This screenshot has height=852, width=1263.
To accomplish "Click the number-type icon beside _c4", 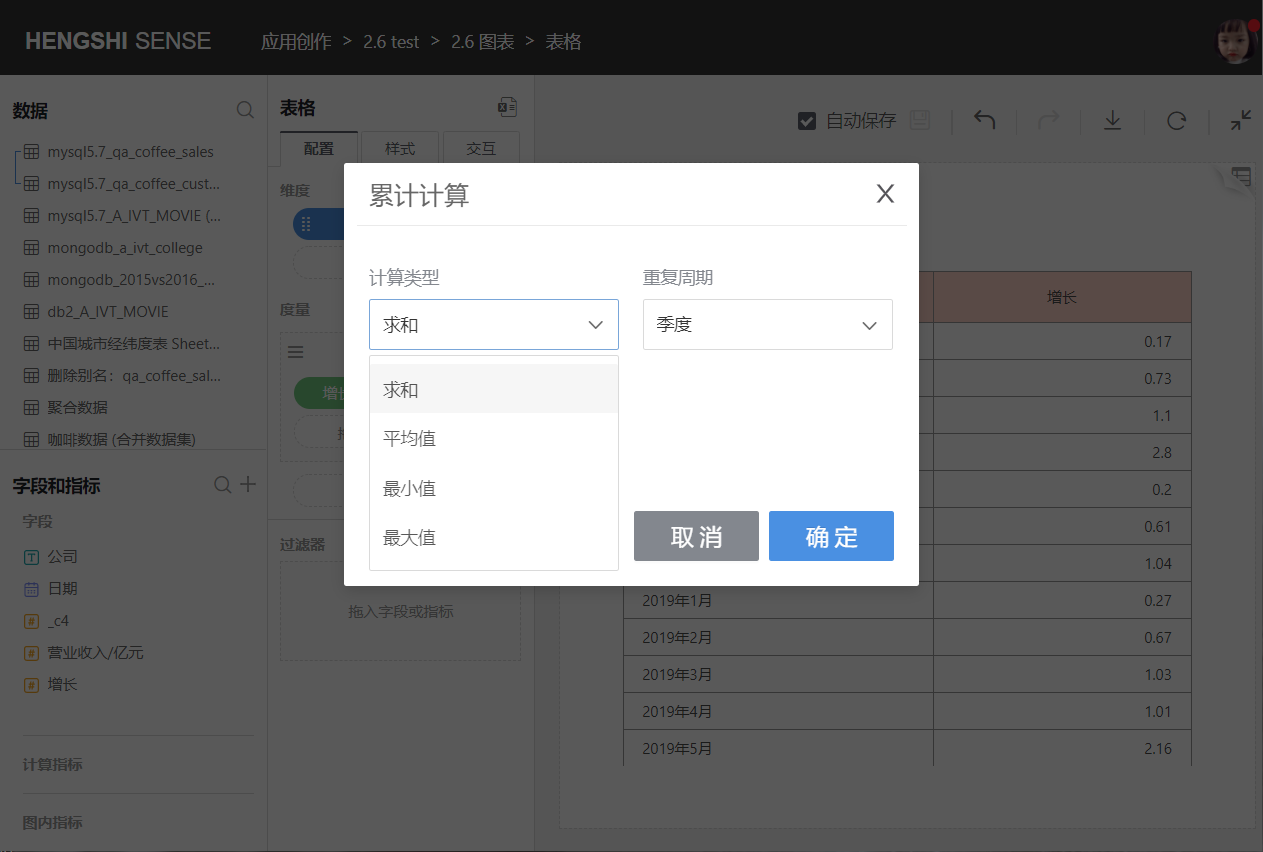I will click(32, 621).
